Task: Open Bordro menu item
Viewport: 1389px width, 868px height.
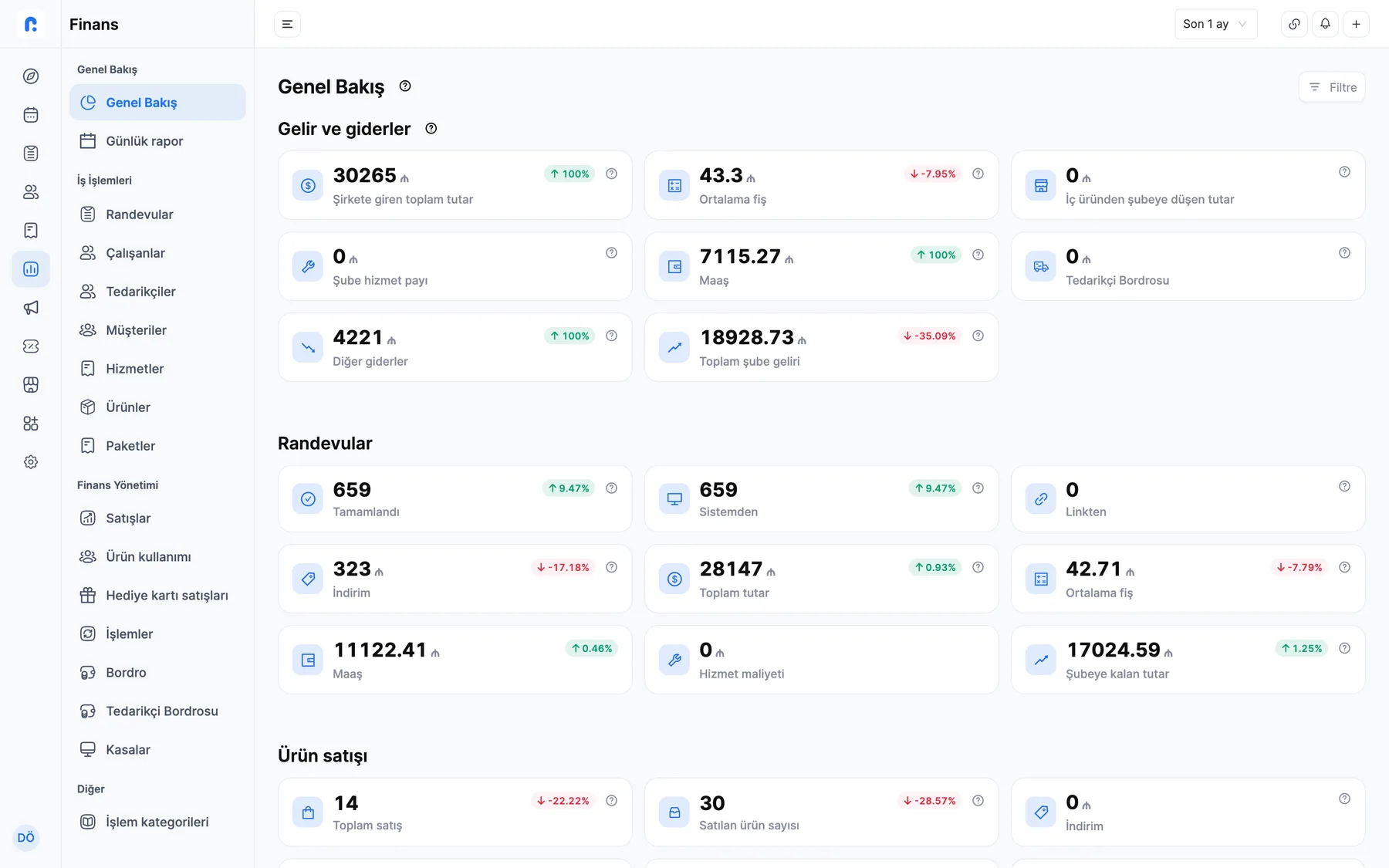Action: click(157, 673)
